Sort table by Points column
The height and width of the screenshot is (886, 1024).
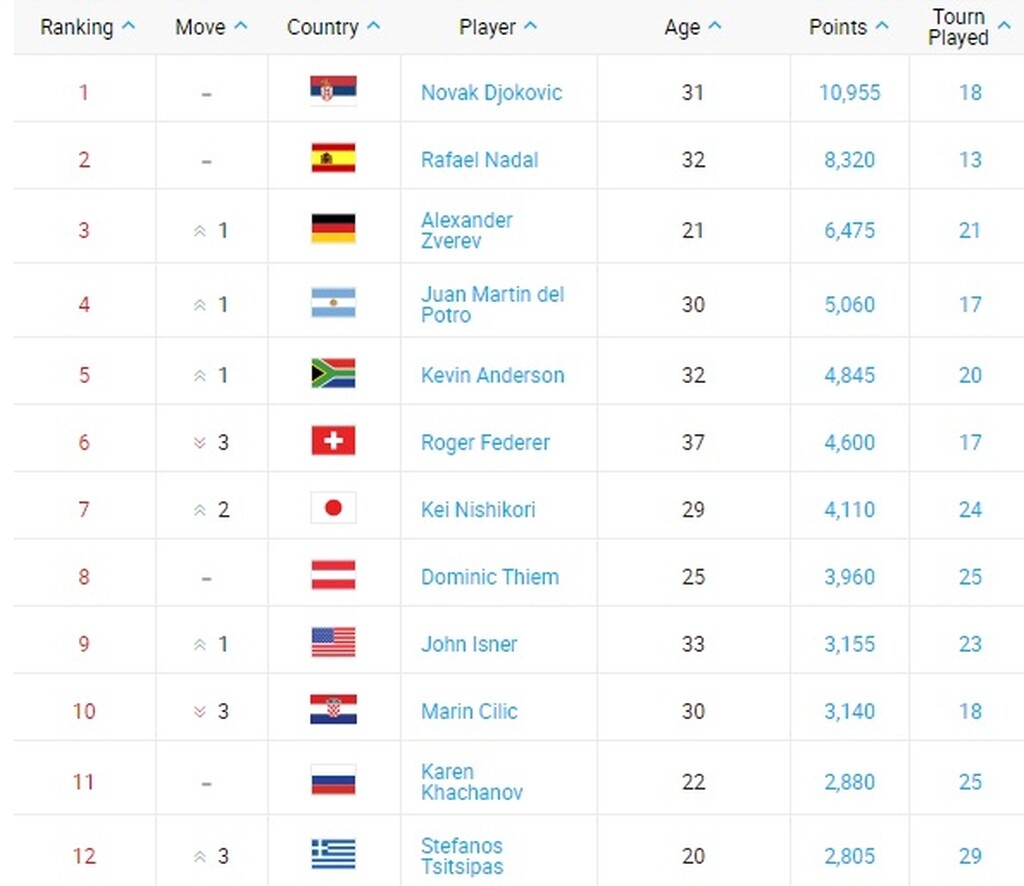[x=848, y=27]
